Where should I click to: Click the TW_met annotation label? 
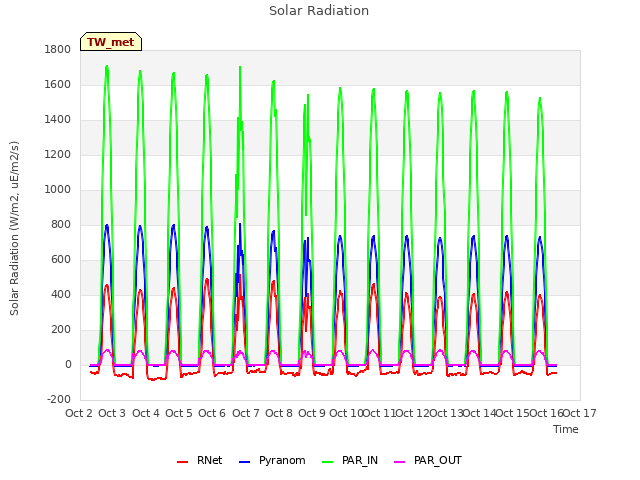(x=111, y=42)
